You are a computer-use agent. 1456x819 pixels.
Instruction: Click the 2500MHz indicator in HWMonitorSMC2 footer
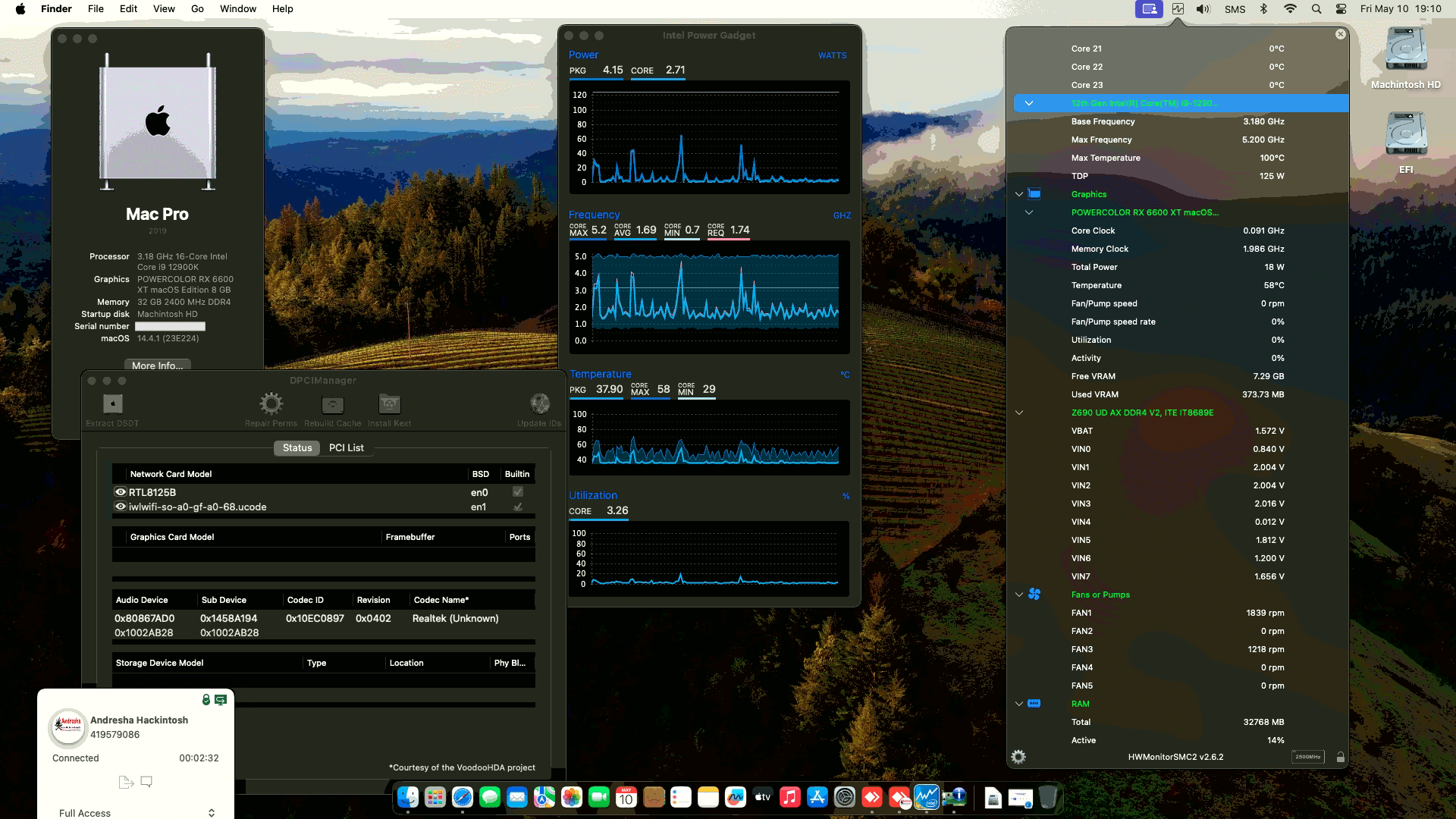(1308, 757)
